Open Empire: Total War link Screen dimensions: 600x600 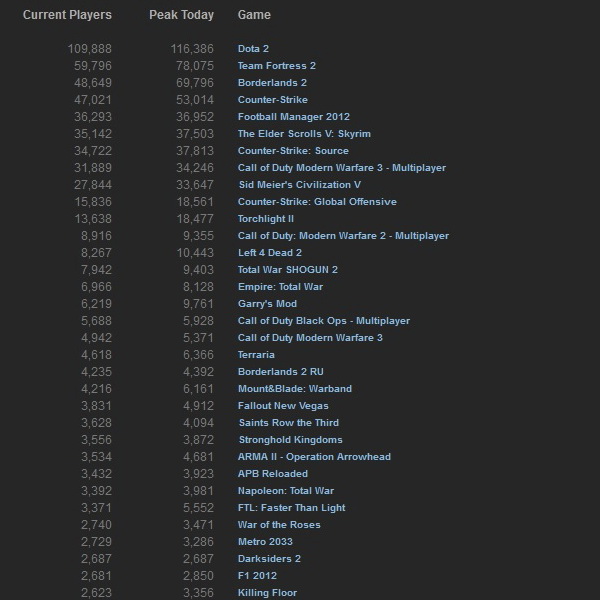280,287
